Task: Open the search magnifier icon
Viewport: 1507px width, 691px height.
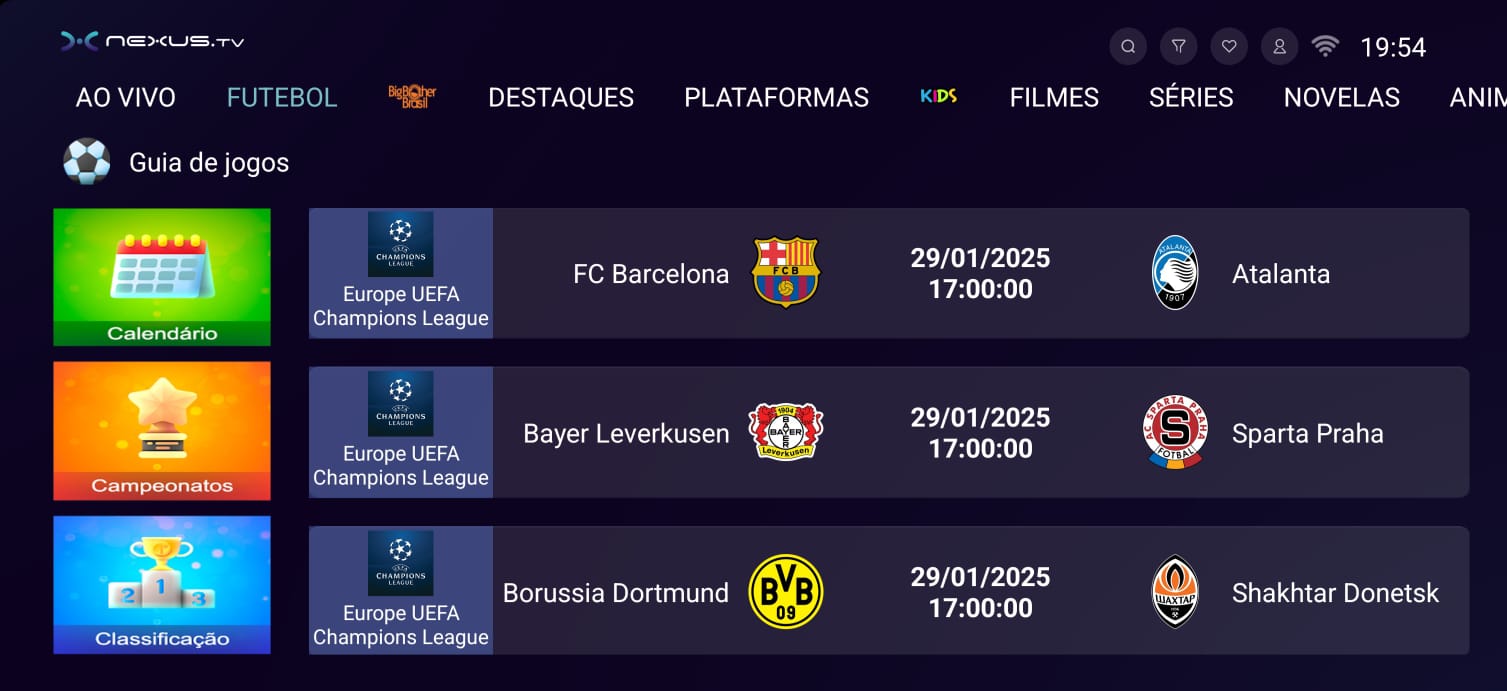Action: (x=1128, y=46)
